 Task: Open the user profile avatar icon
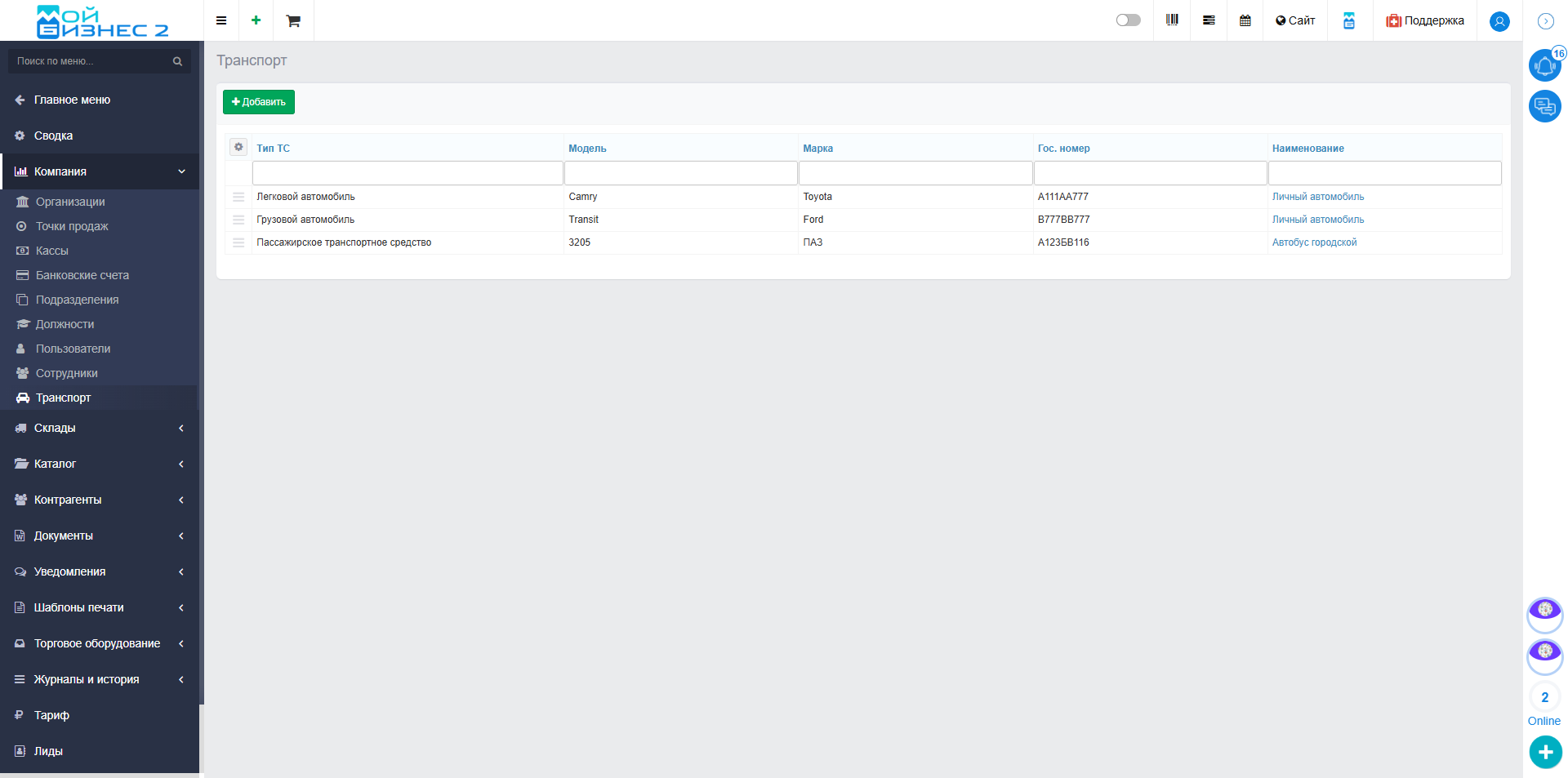tap(1499, 21)
